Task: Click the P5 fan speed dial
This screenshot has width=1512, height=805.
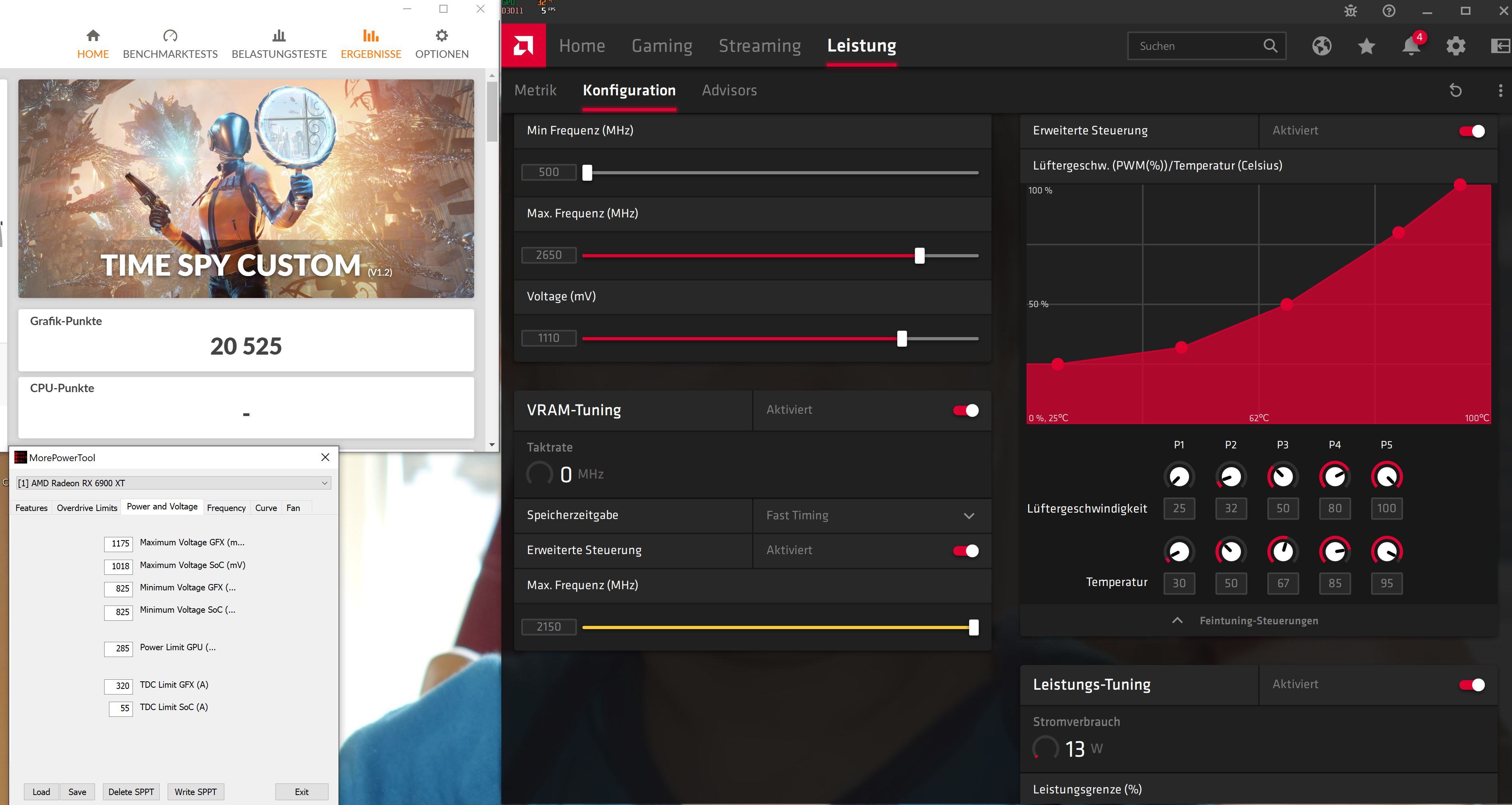Action: click(x=1386, y=476)
